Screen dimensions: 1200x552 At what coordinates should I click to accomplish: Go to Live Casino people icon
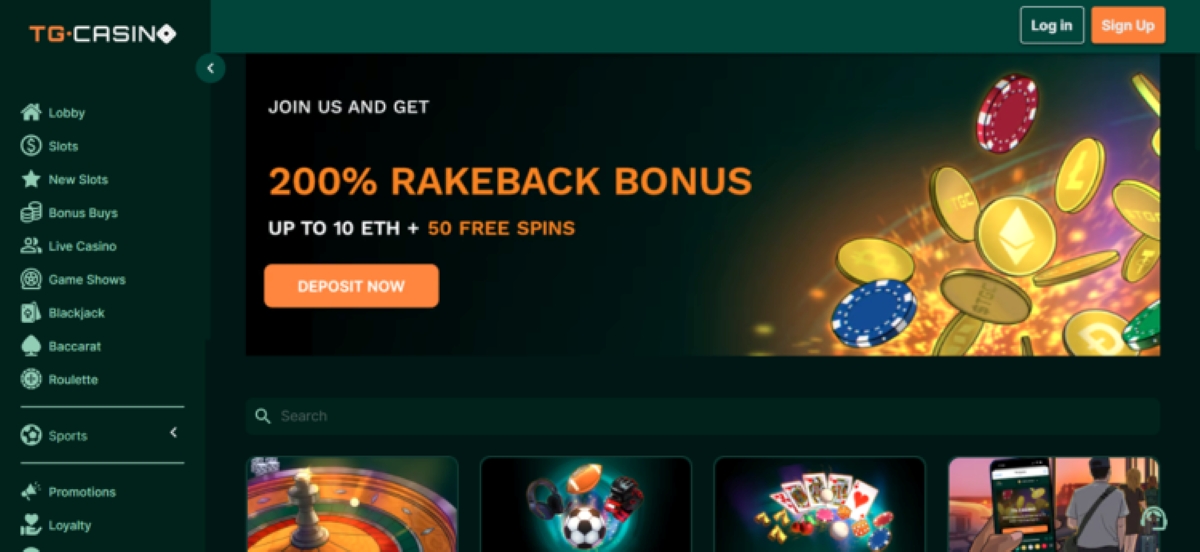coord(31,246)
